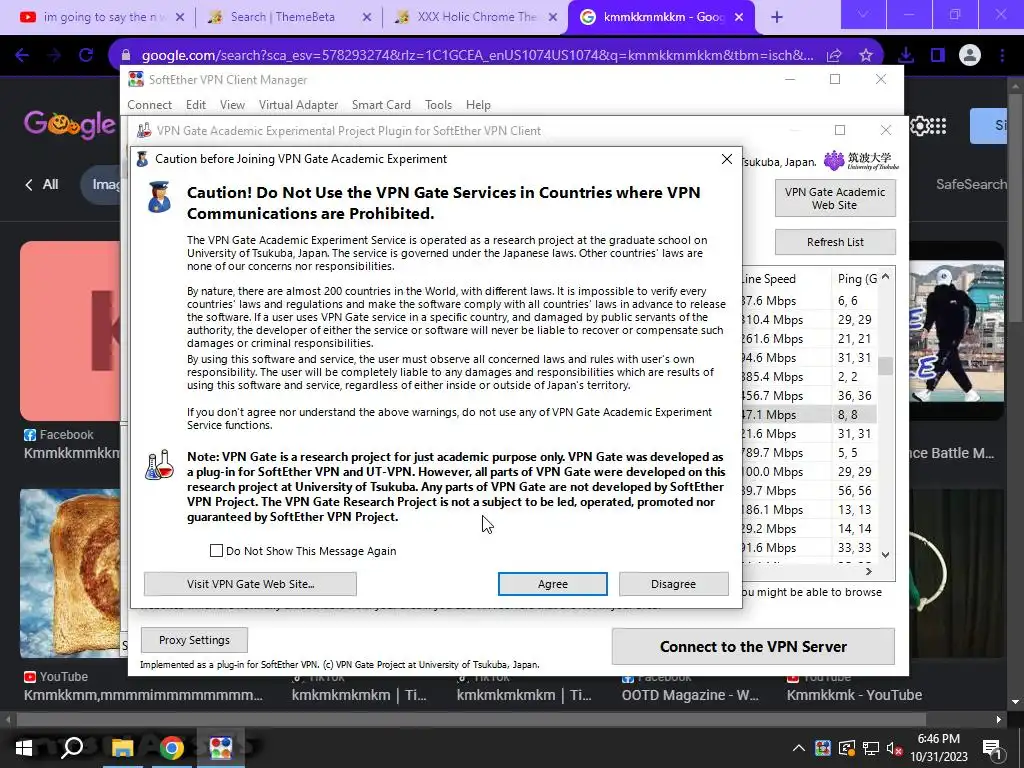This screenshot has width=1024, height=768.
Task: Click scroll down arrow in server list
Action: pyautogui.click(x=886, y=554)
